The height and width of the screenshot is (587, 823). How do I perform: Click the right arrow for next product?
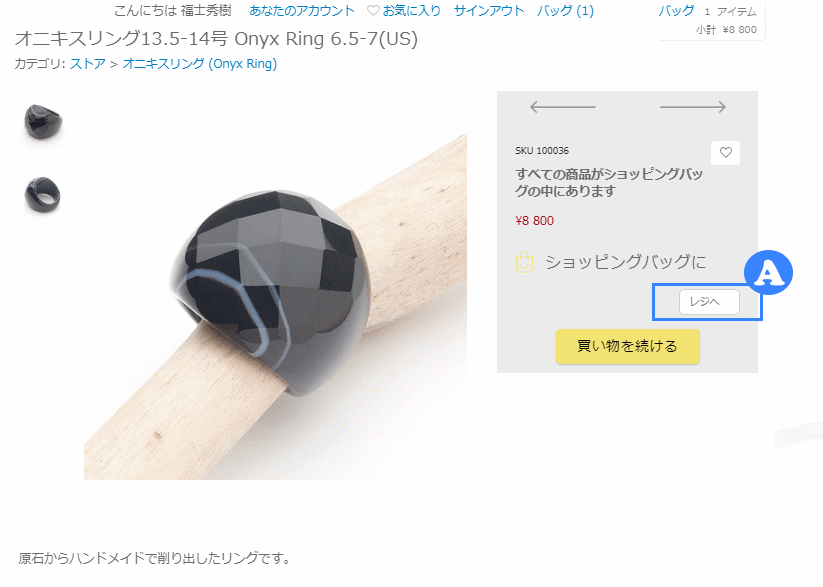pos(693,107)
